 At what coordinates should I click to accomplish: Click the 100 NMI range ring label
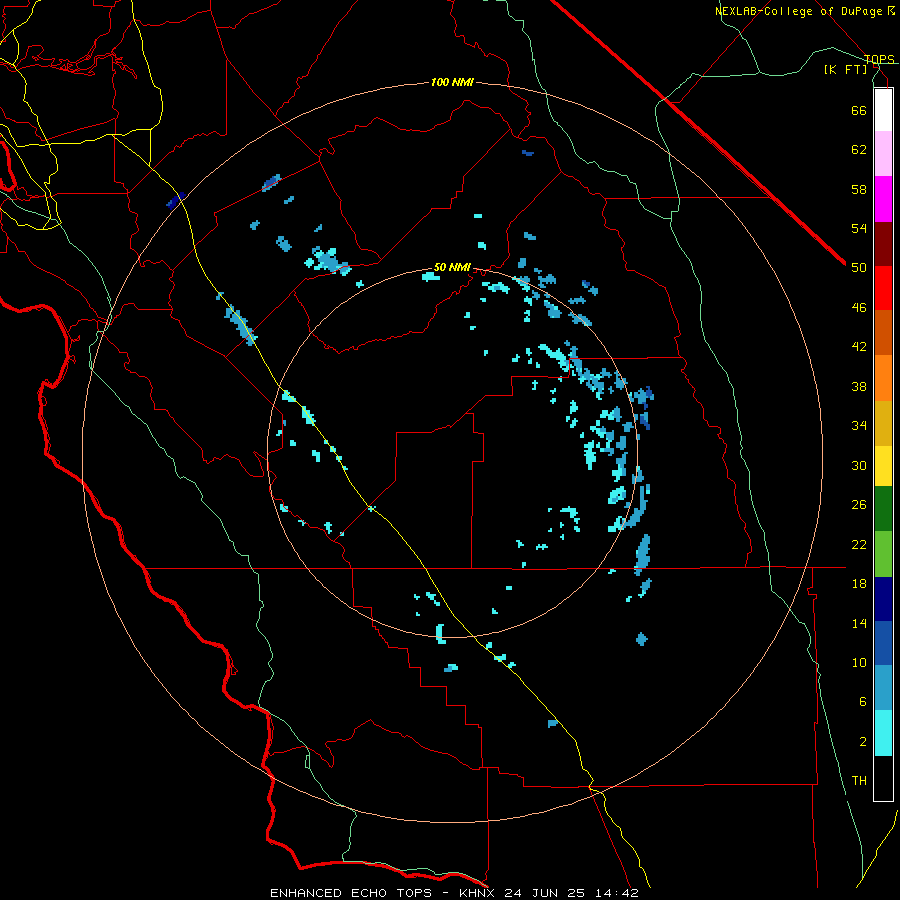pos(452,83)
